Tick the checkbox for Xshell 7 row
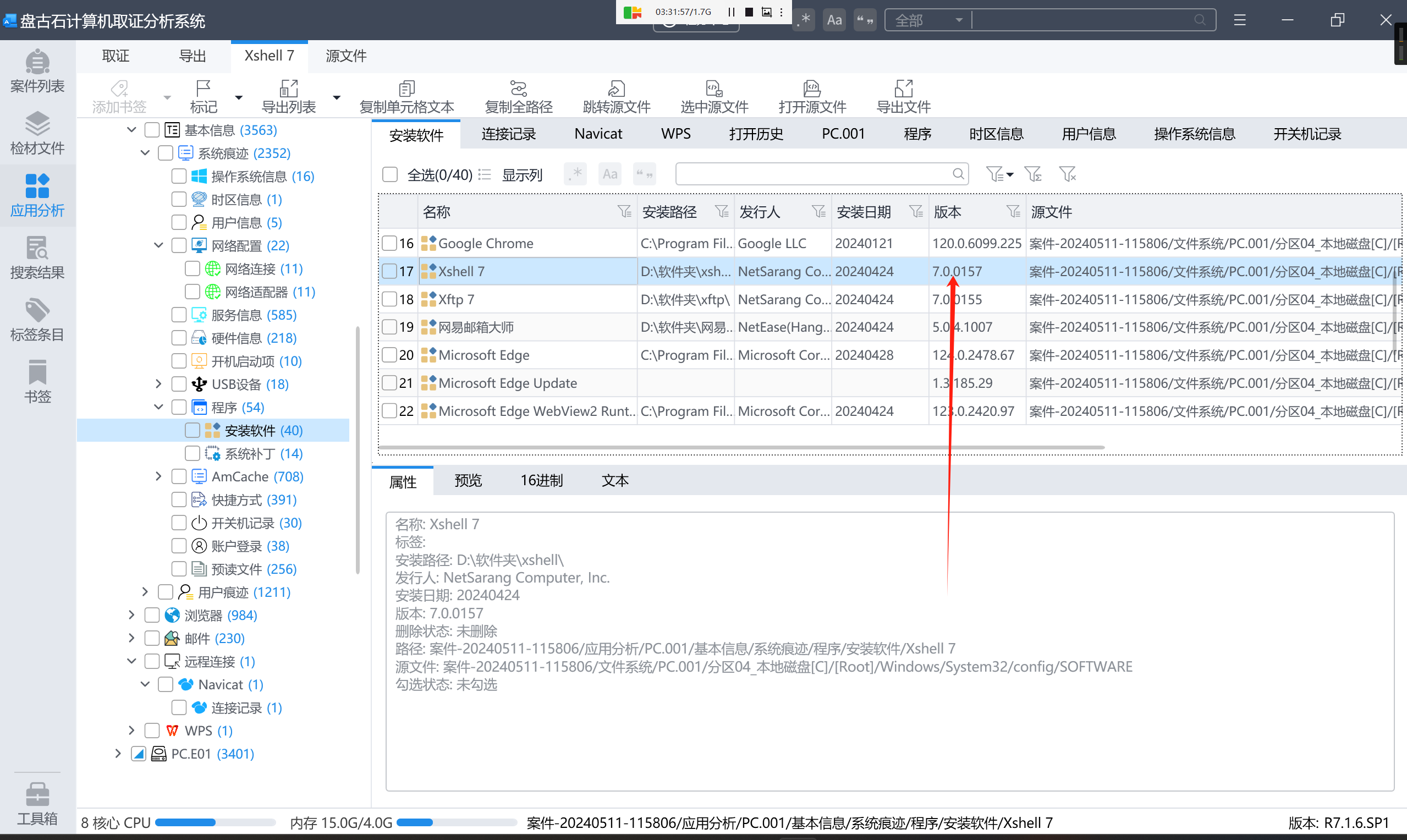The image size is (1407, 840). [389, 271]
